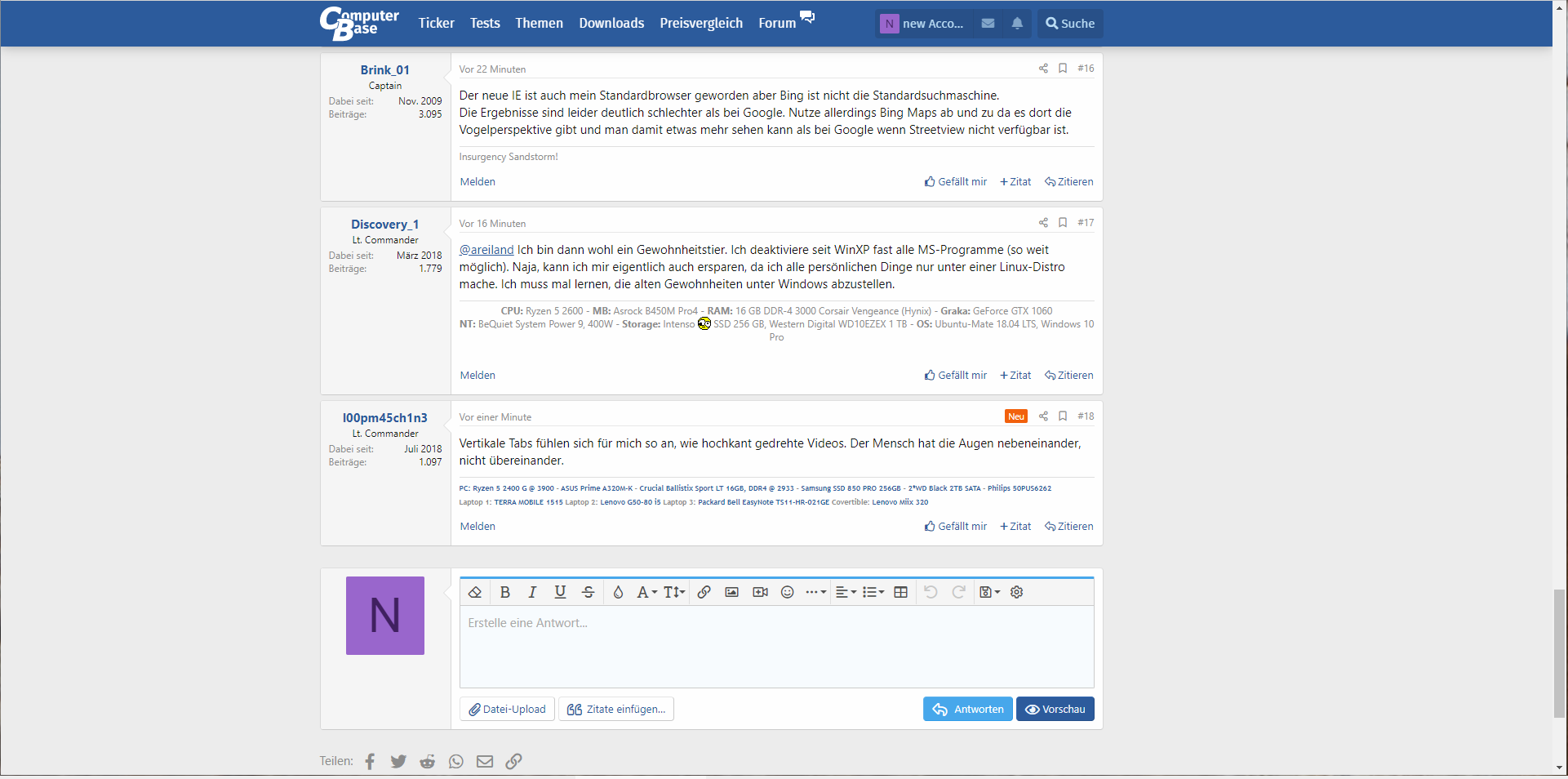Add post #18 to multi-quote (+Zitat)

tap(1015, 526)
